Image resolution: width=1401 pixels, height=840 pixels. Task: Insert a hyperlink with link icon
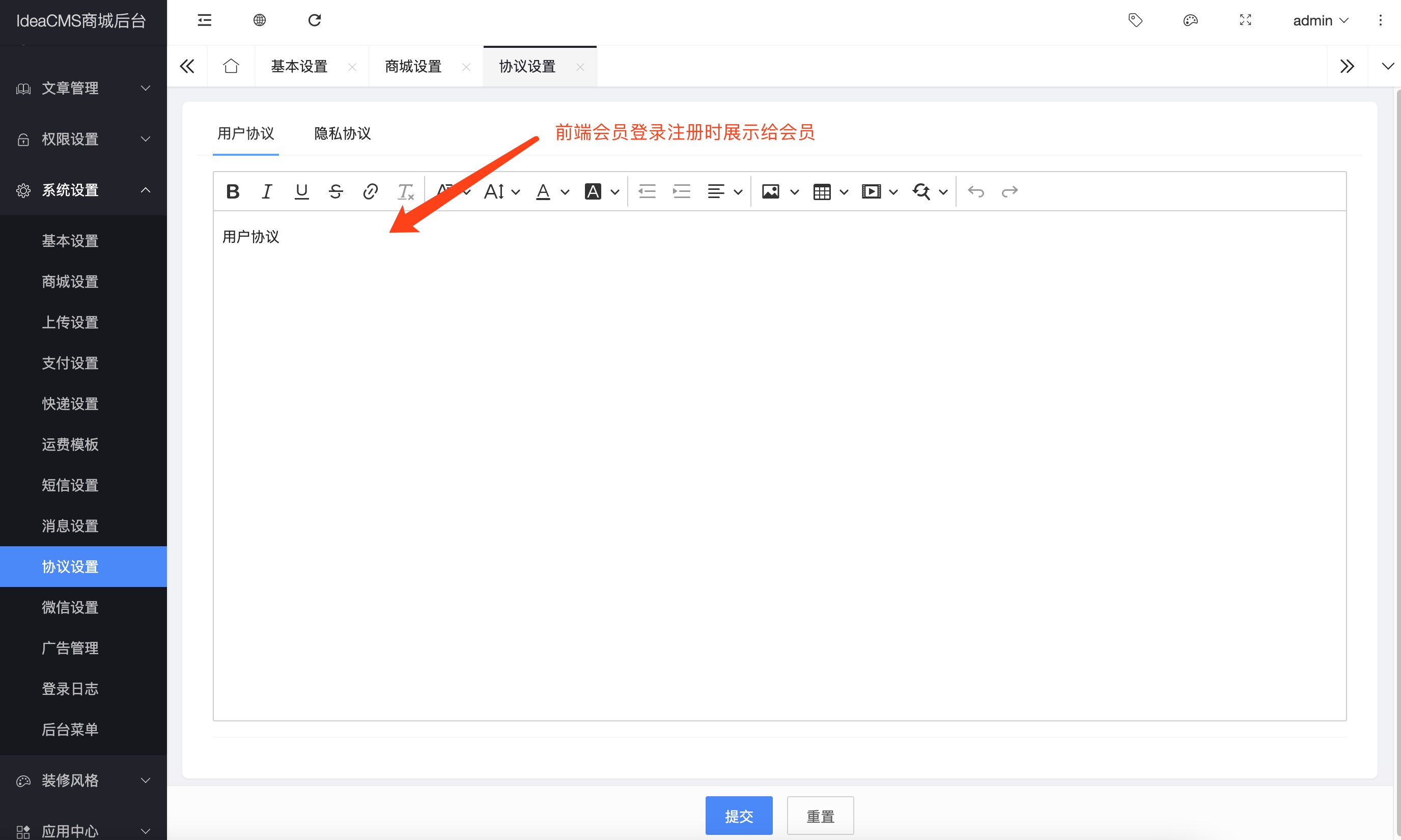[x=370, y=191]
